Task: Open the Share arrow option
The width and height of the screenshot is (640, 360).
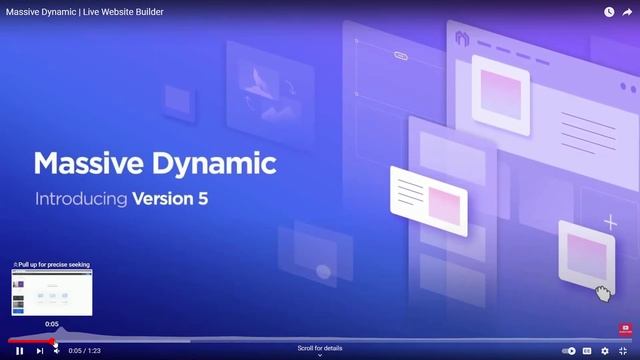Action: (627, 12)
